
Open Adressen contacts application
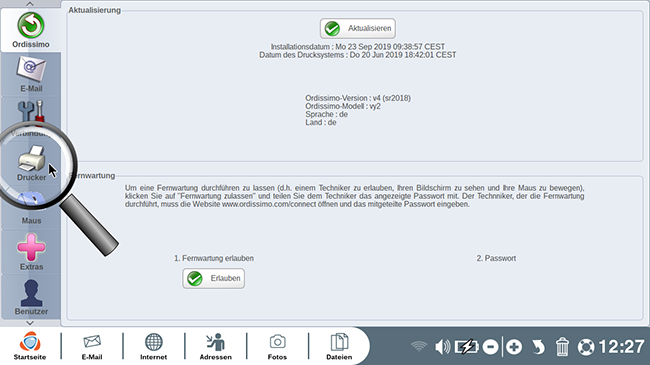pos(216,346)
